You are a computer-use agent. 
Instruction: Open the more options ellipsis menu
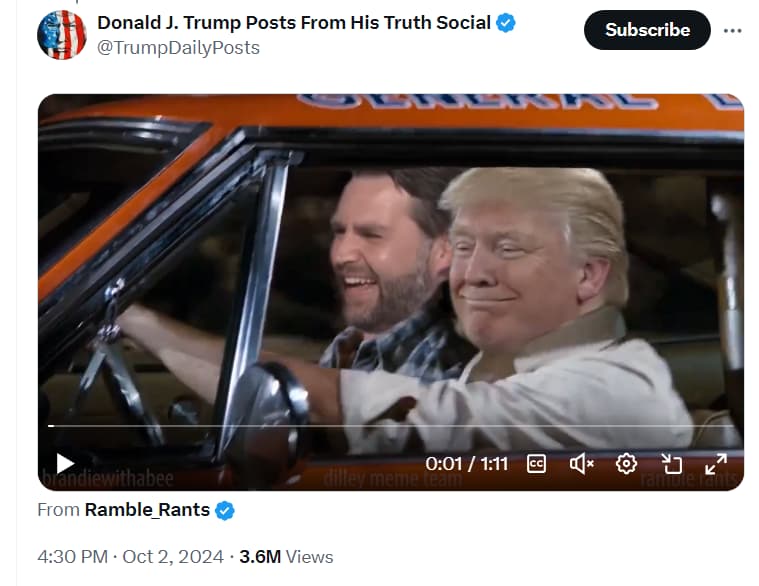(732, 30)
